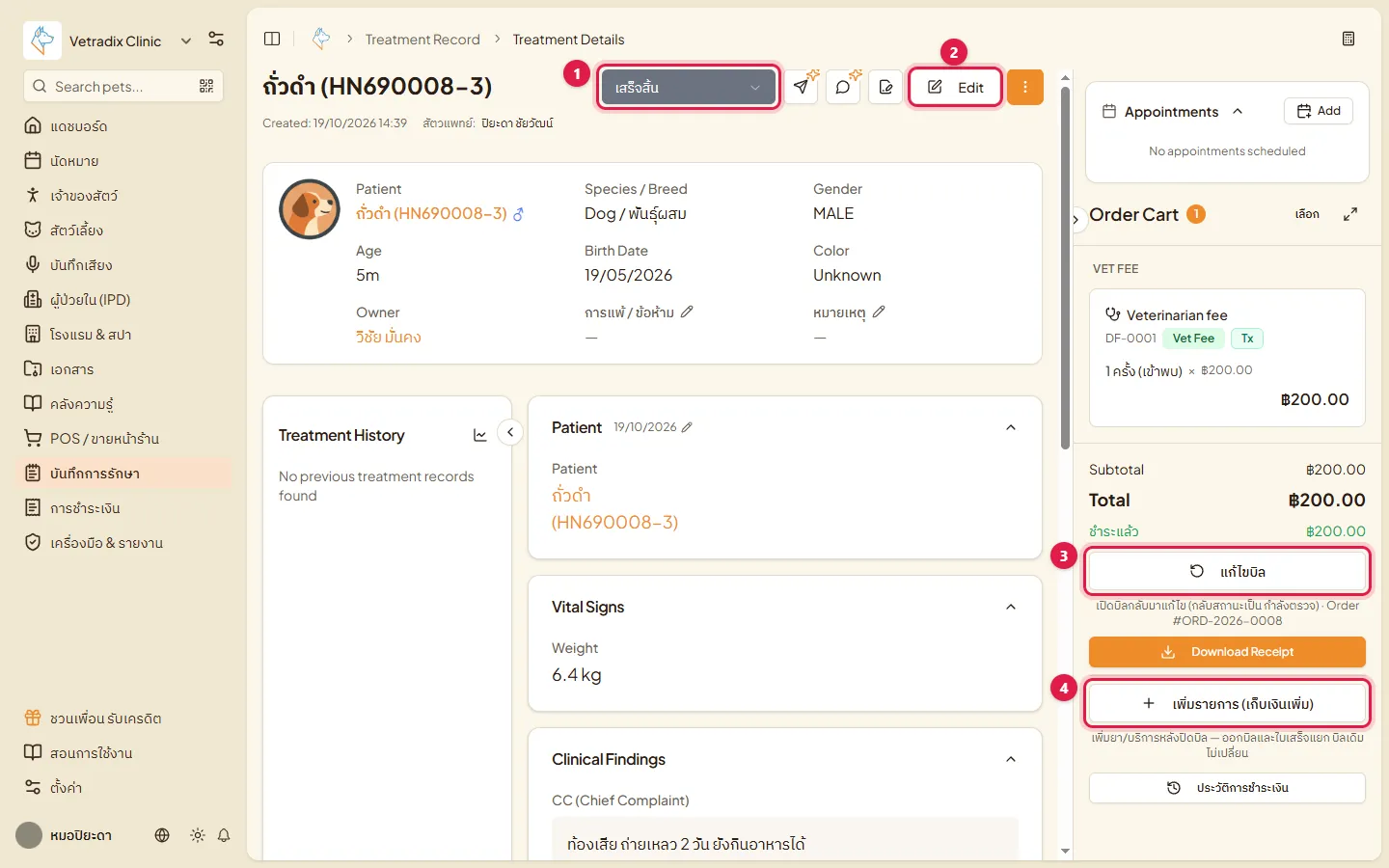
Task: Open ผู้ป่วยใน (IPD) menu item
Action: click(123, 300)
